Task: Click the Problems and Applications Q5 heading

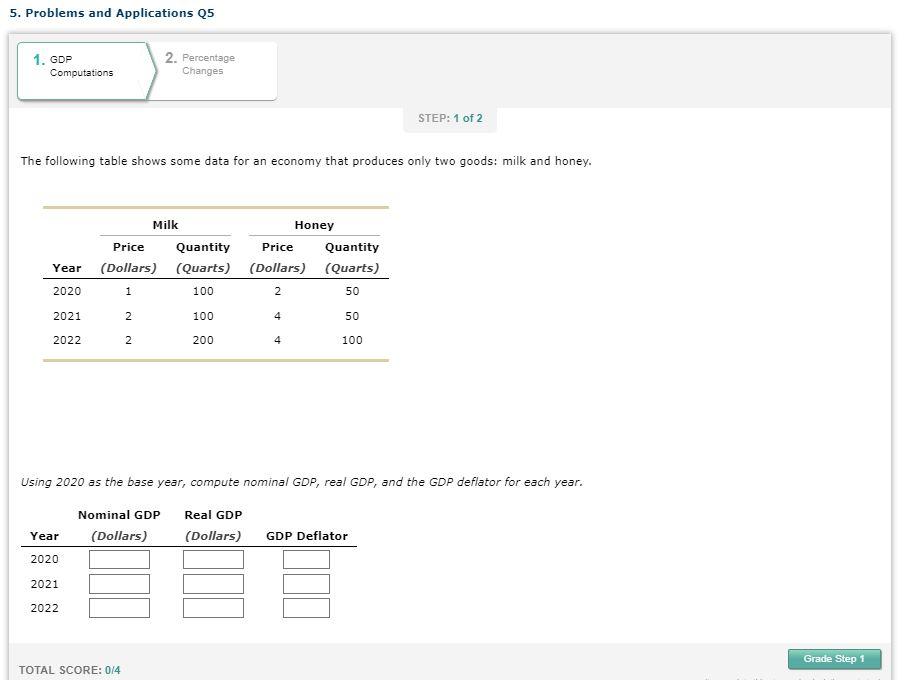Action: pyautogui.click(x=112, y=13)
